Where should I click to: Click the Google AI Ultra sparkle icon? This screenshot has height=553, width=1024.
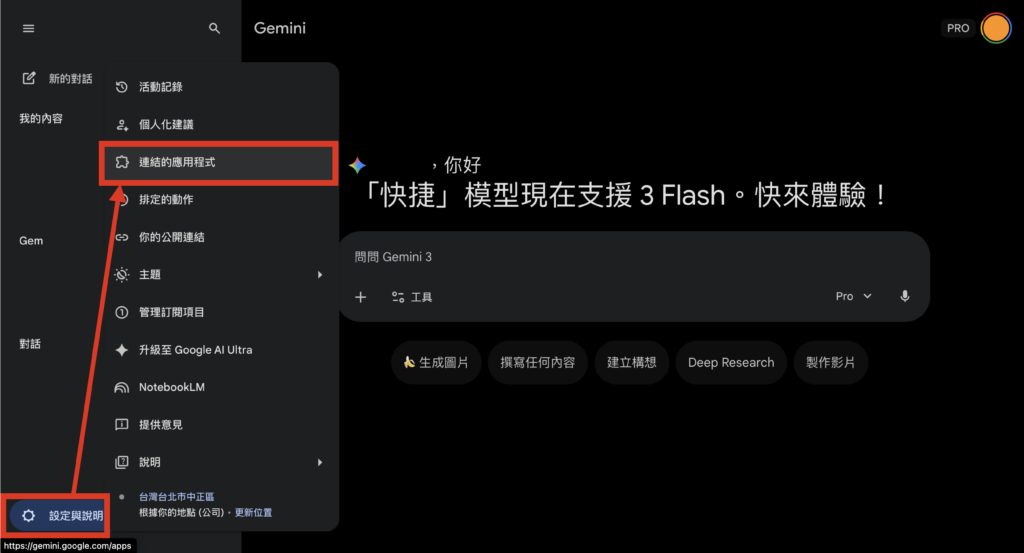click(x=122, y=350)
